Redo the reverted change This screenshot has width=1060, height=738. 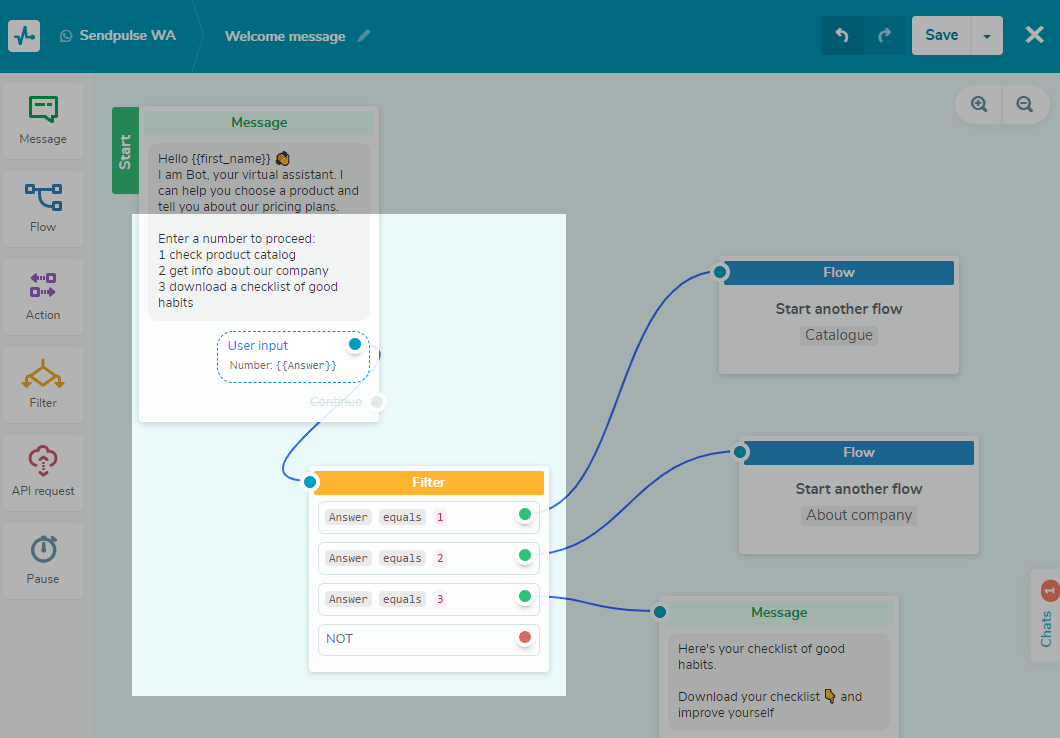884,35
